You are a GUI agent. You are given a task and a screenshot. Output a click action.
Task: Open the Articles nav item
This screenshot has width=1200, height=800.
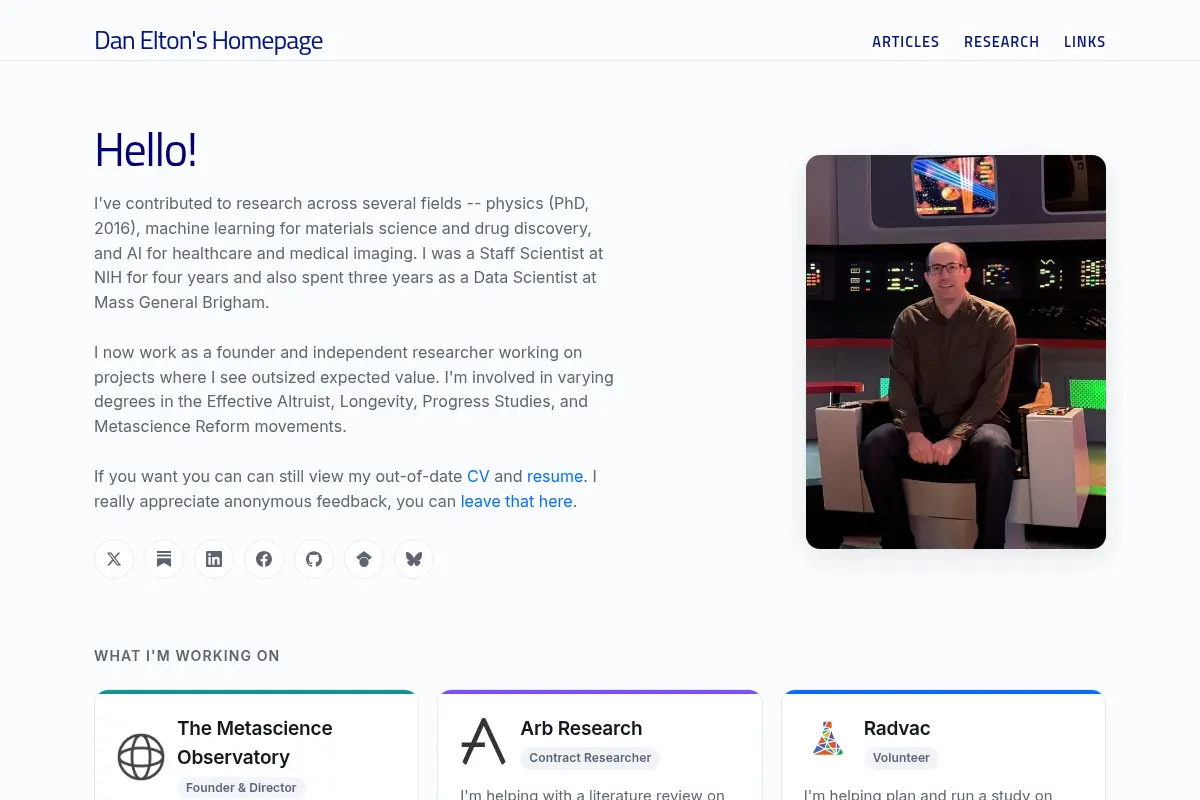coord(905,42)
